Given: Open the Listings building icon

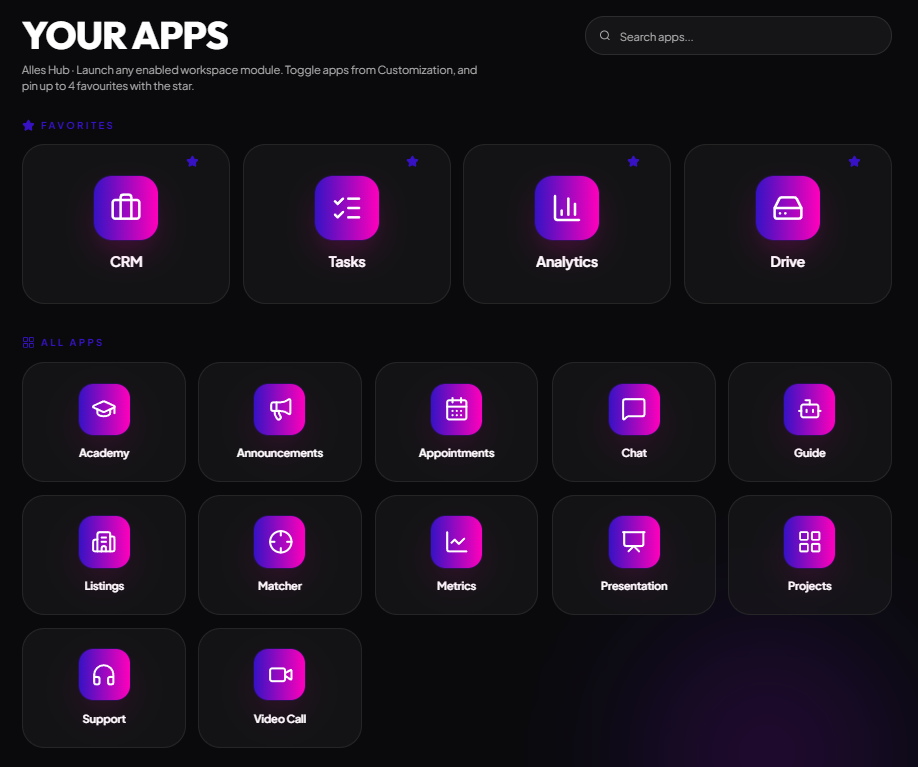Looking at the screenshot, I should [104, 542].
